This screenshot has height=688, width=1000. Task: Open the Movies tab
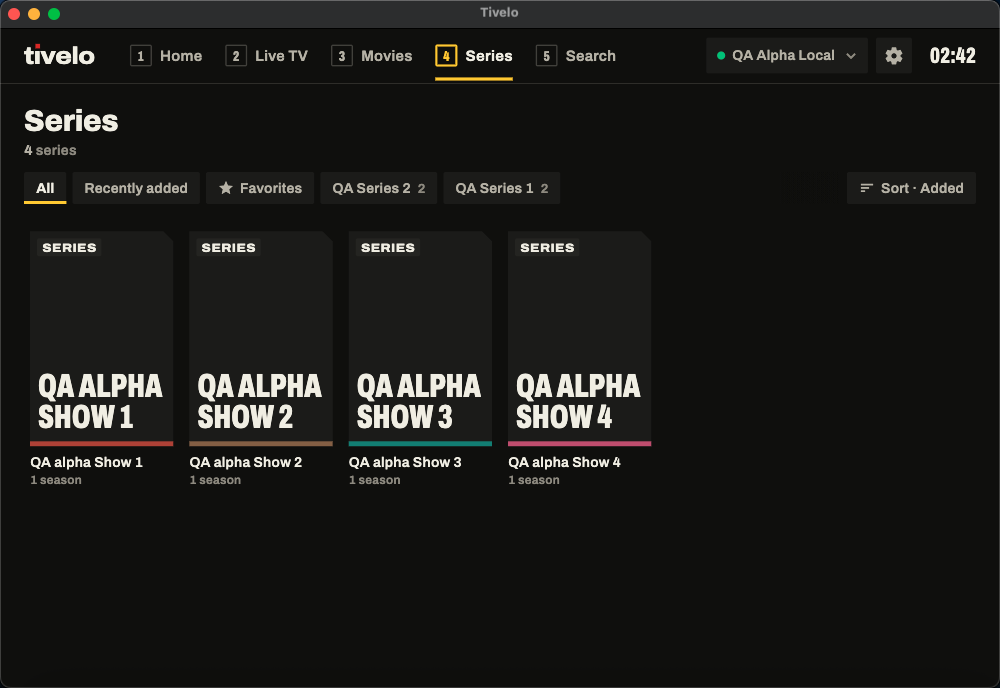(372, 56)
